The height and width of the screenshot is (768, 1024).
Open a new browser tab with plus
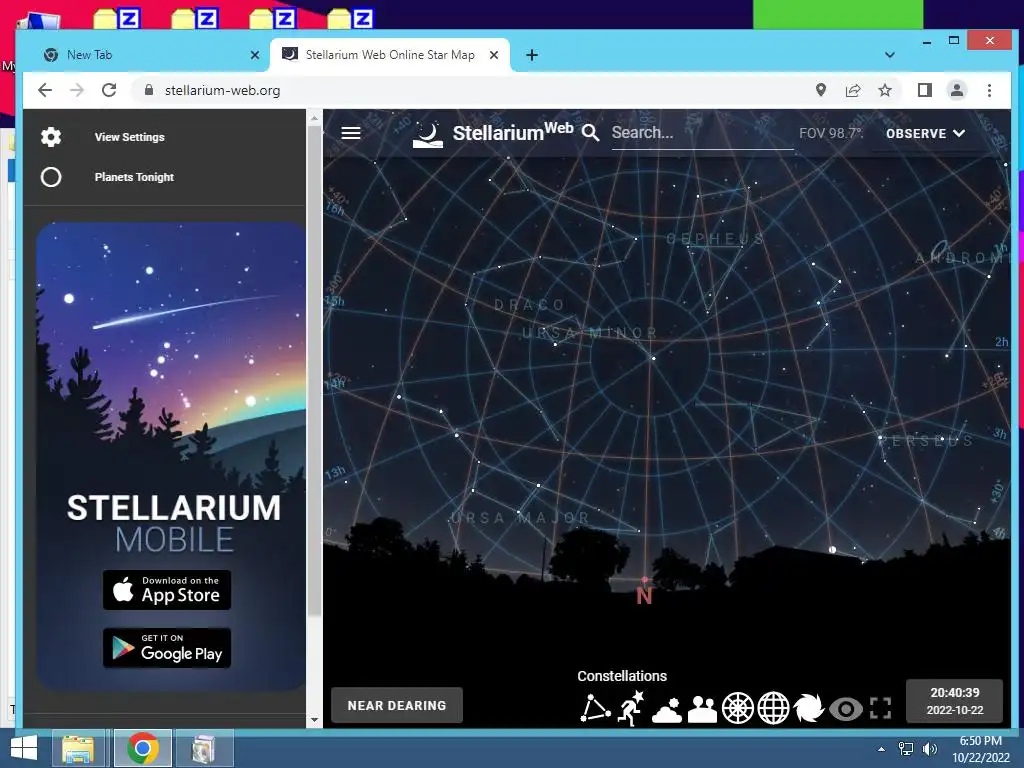[x=532, y=56]
